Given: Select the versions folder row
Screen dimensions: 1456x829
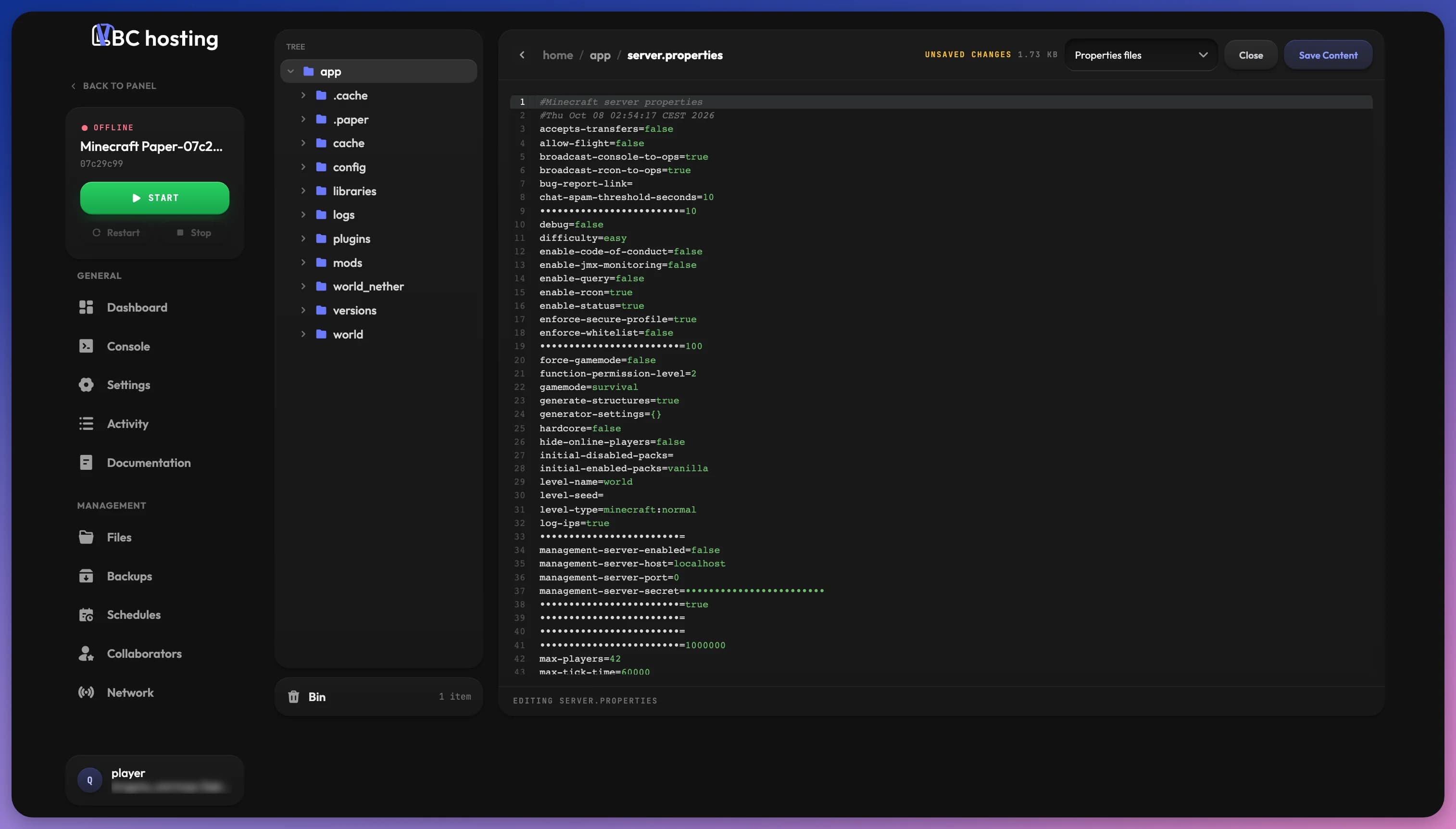Looking at the screenshot, I should [378, 310].
